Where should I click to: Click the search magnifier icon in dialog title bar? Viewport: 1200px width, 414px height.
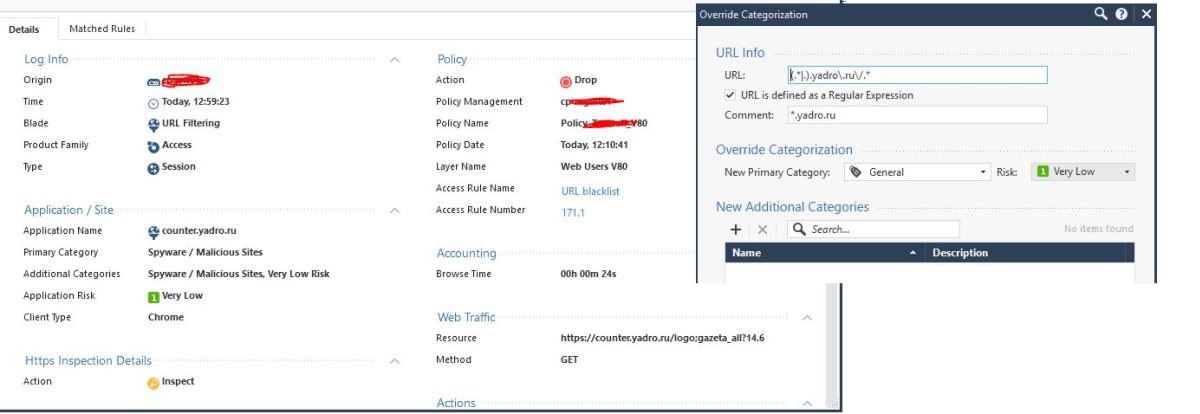click(1101, 14)
